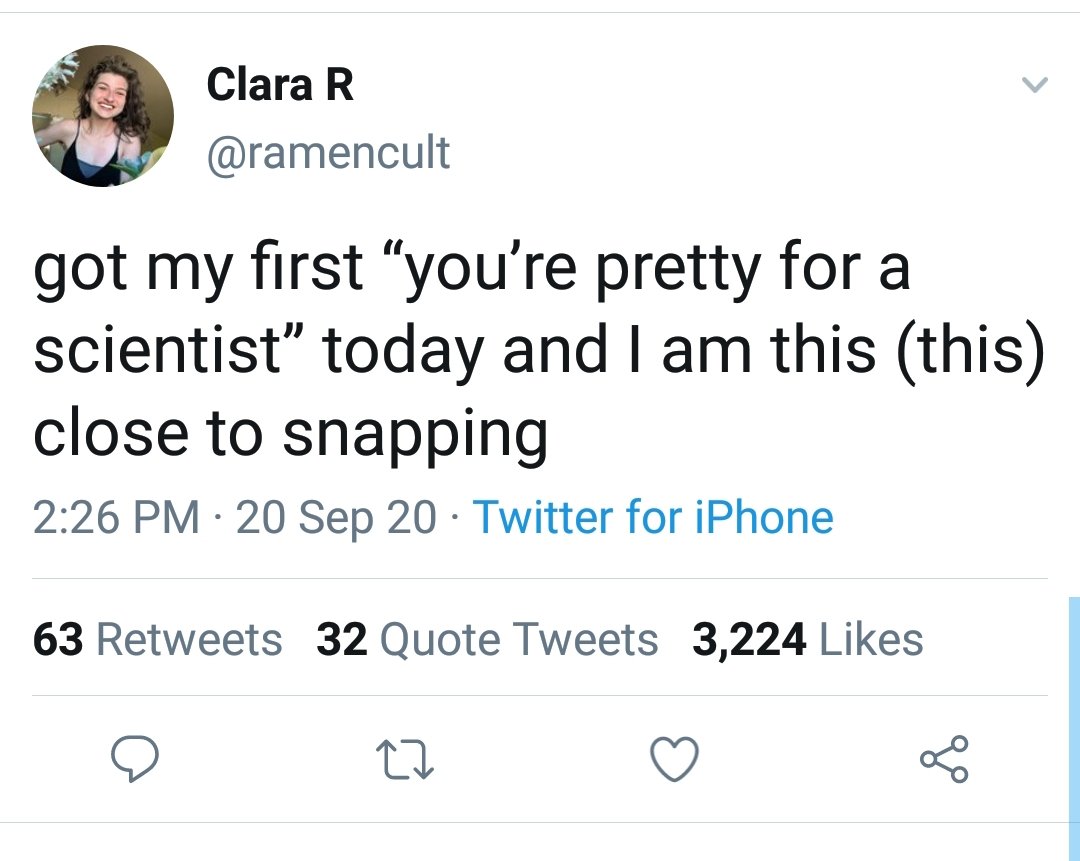
Task: Open the 32 Quote Tweets list
Action: click(x=487, y=640)
